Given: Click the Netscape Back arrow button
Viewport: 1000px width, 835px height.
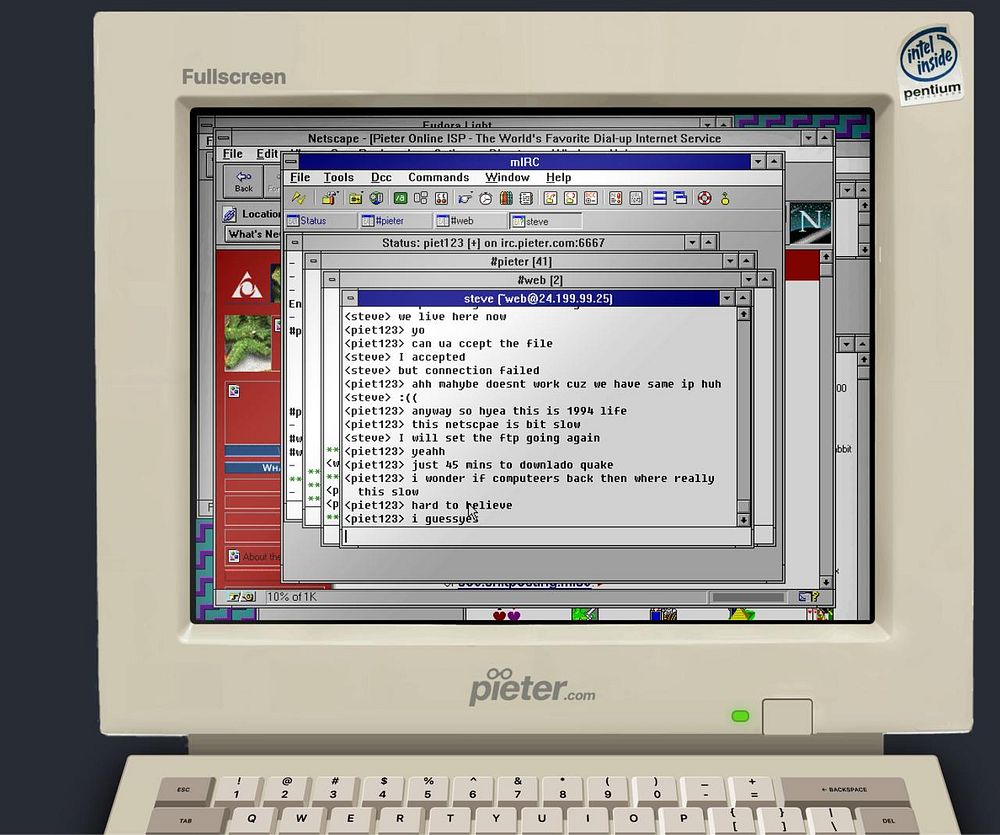Looking at the screenshot, I should tap(244, 181).
